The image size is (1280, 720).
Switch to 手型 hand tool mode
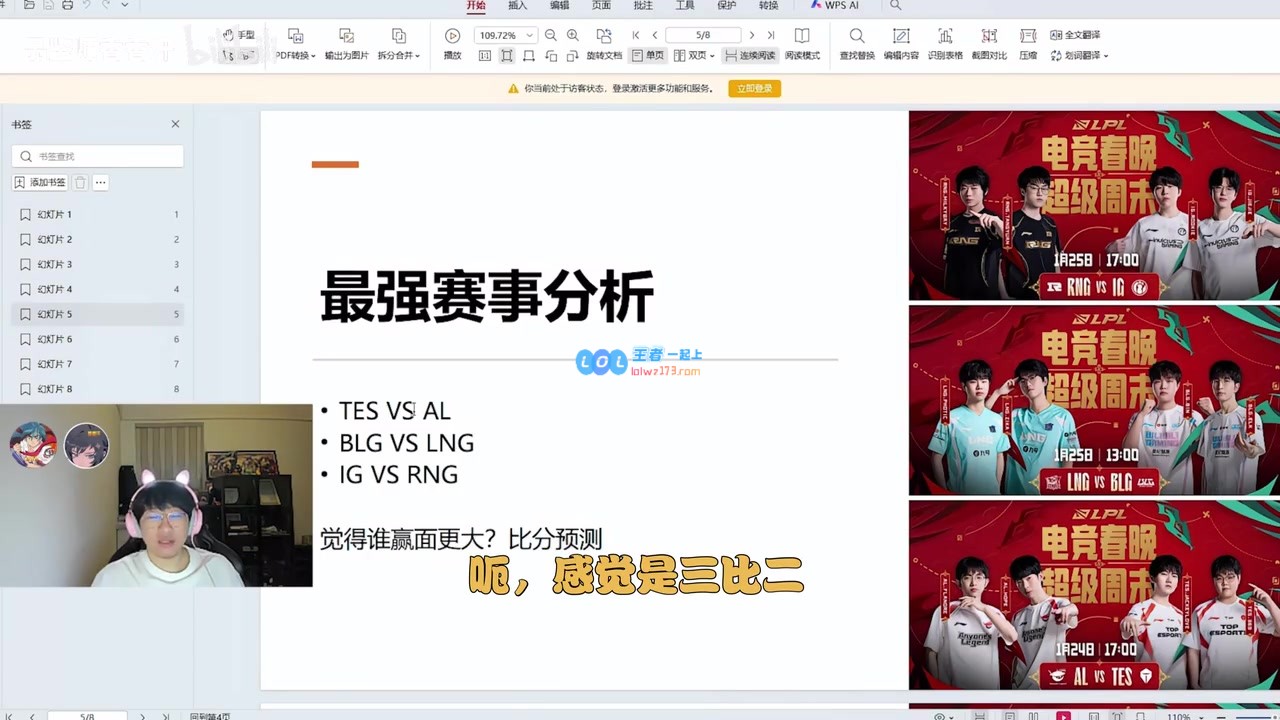tap(239, 35)
